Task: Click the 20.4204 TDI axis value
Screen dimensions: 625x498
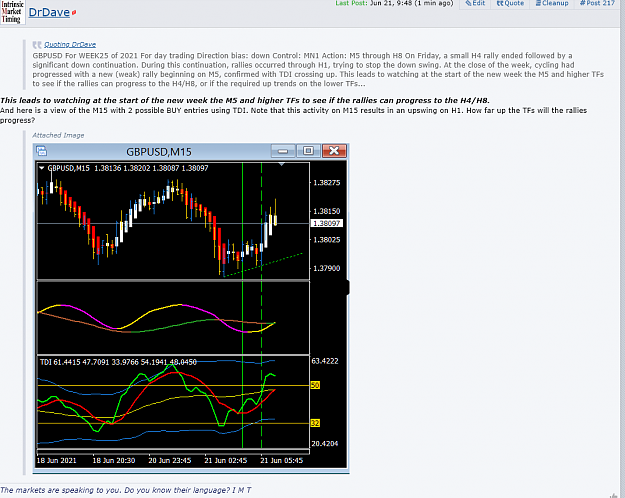Action: pos(324,443)
